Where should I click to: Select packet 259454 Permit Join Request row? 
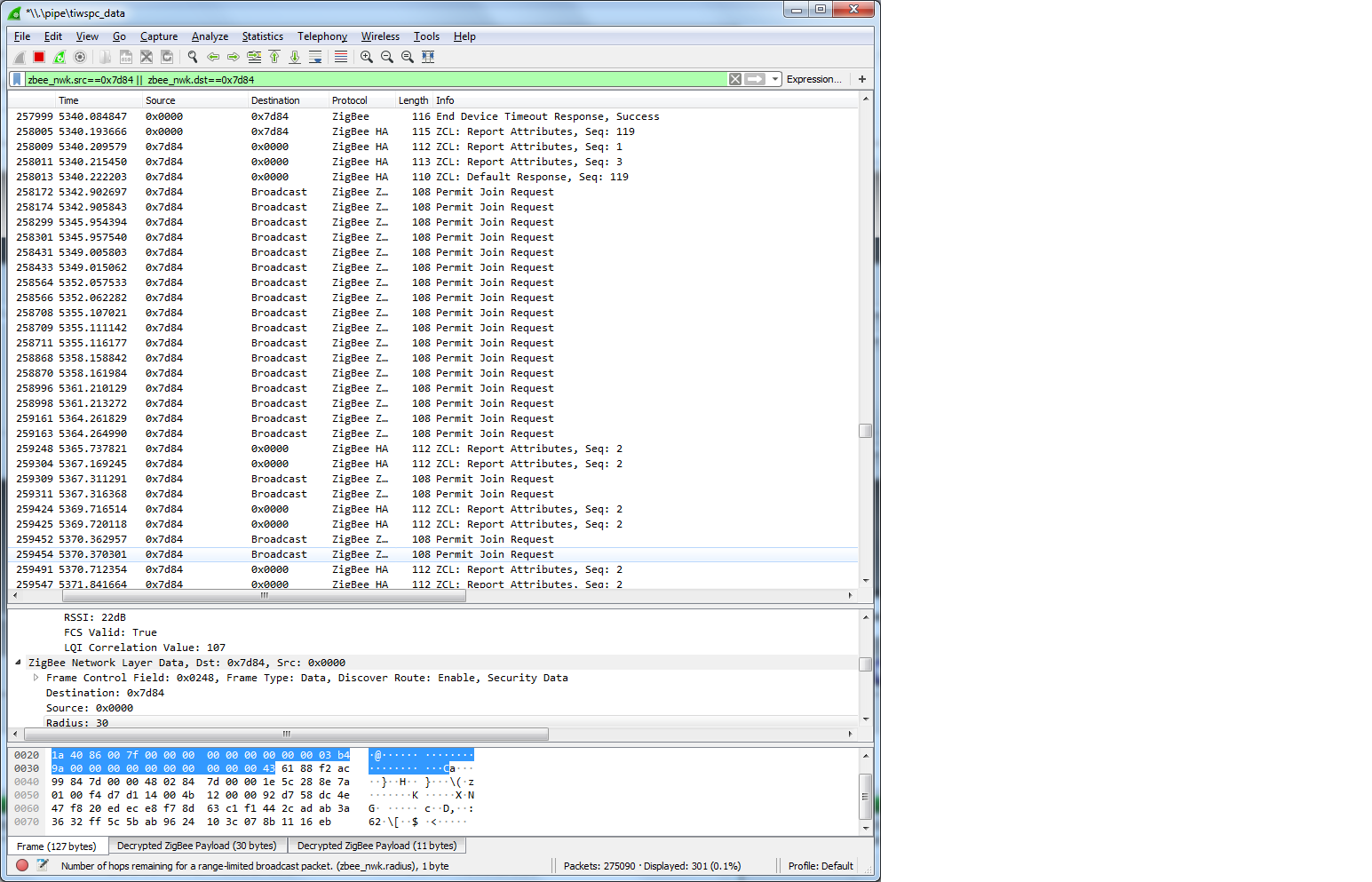pos(433,554)
